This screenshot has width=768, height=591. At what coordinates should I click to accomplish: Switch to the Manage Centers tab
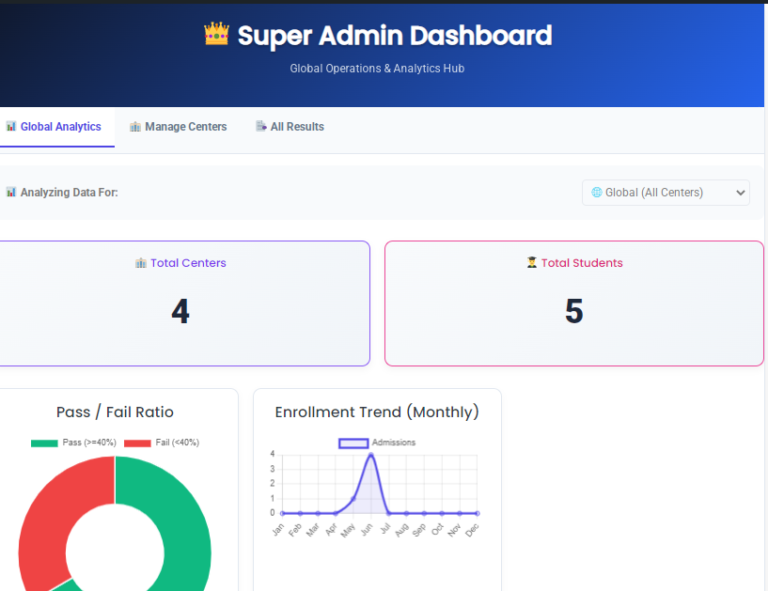point(178,127)
